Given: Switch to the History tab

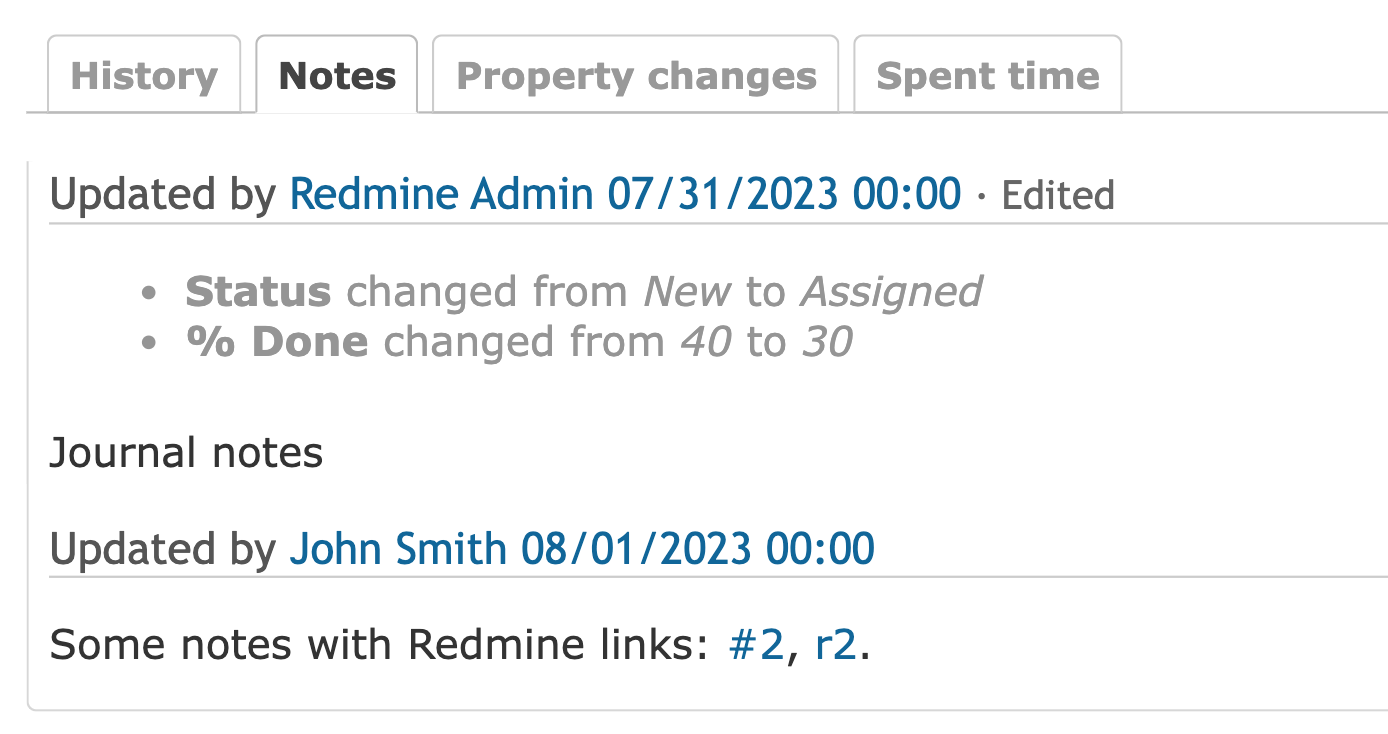Looking at the screenshot, I should pyautogui.click(x=144, y=75).
